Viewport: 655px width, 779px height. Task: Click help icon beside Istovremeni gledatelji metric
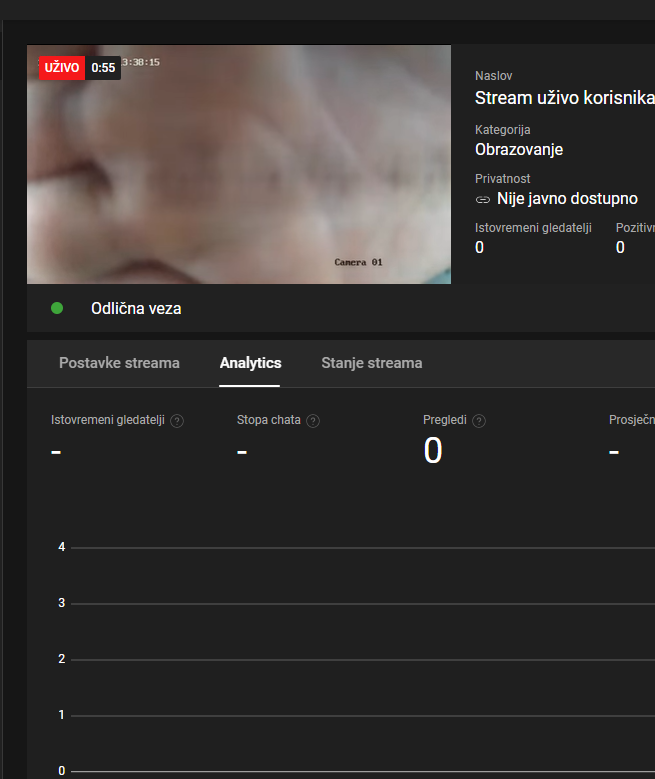click(177, 421)
